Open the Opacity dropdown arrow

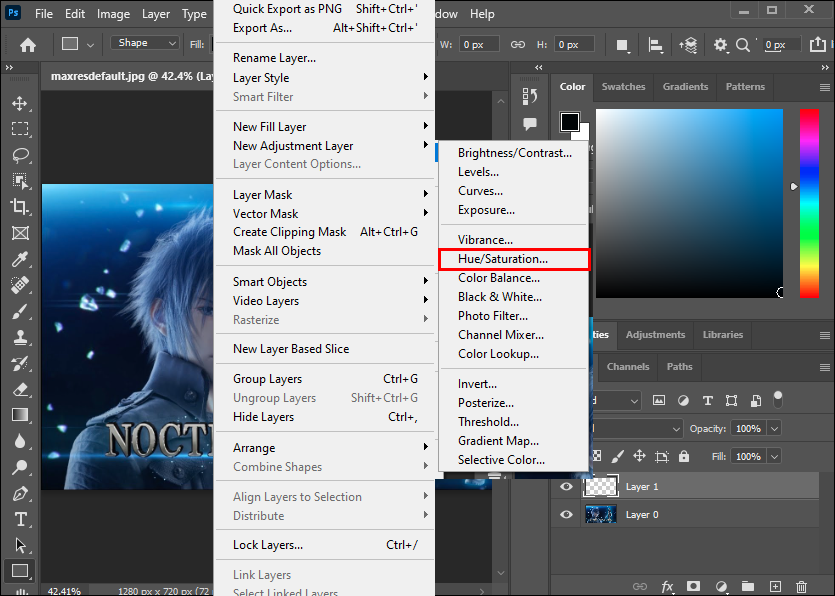click(x=774, y=428)
